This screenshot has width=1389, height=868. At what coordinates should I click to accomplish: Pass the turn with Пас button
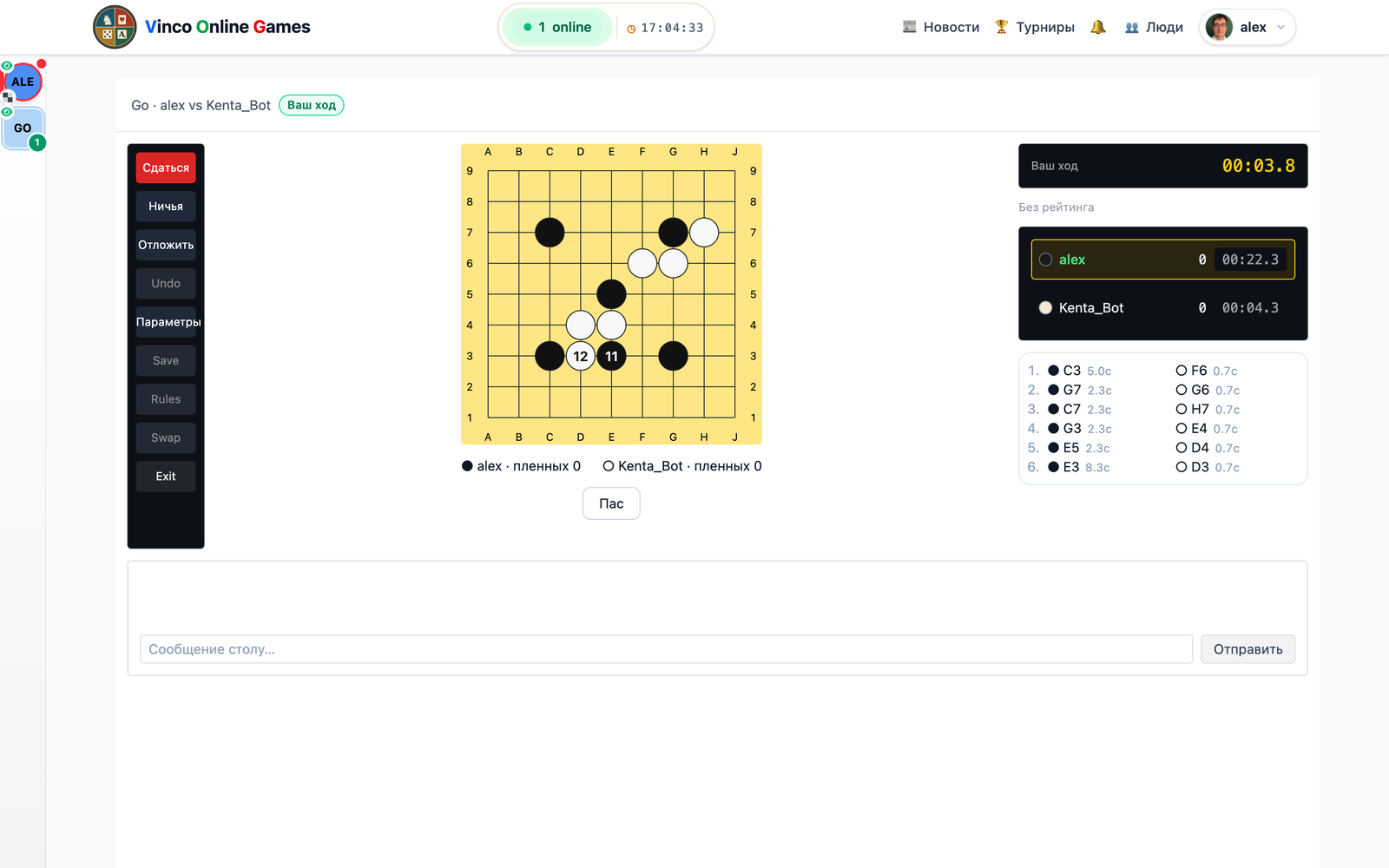tap(611, 503)
